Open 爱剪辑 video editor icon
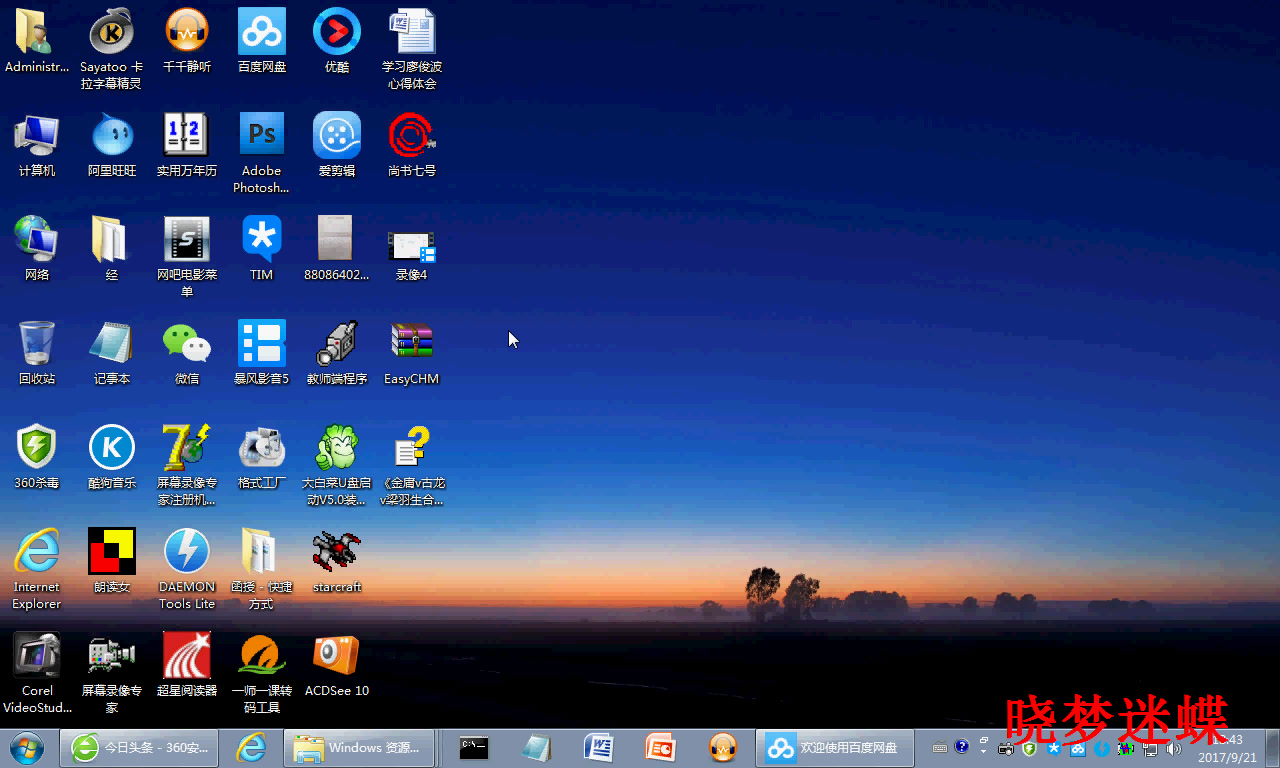The width and height of the screenshot is (1280, 768). pos(337,145)
